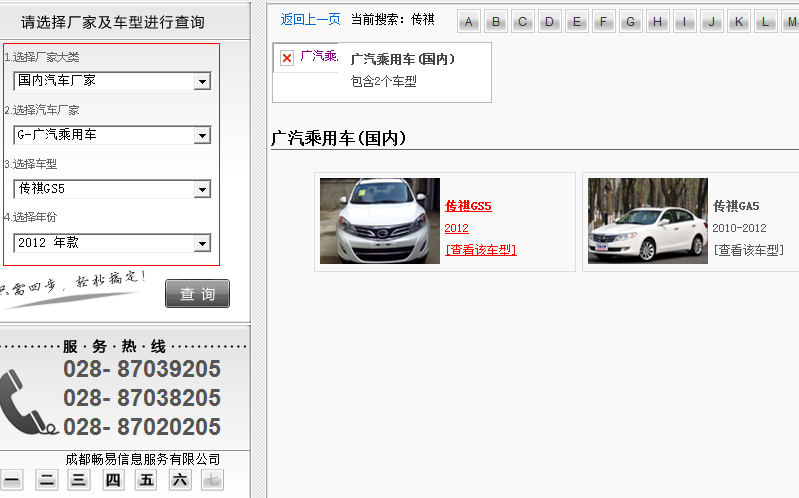Click the broken image icon beside 广汽乘用车
The image size is (799, 498).
coord(287,58)
